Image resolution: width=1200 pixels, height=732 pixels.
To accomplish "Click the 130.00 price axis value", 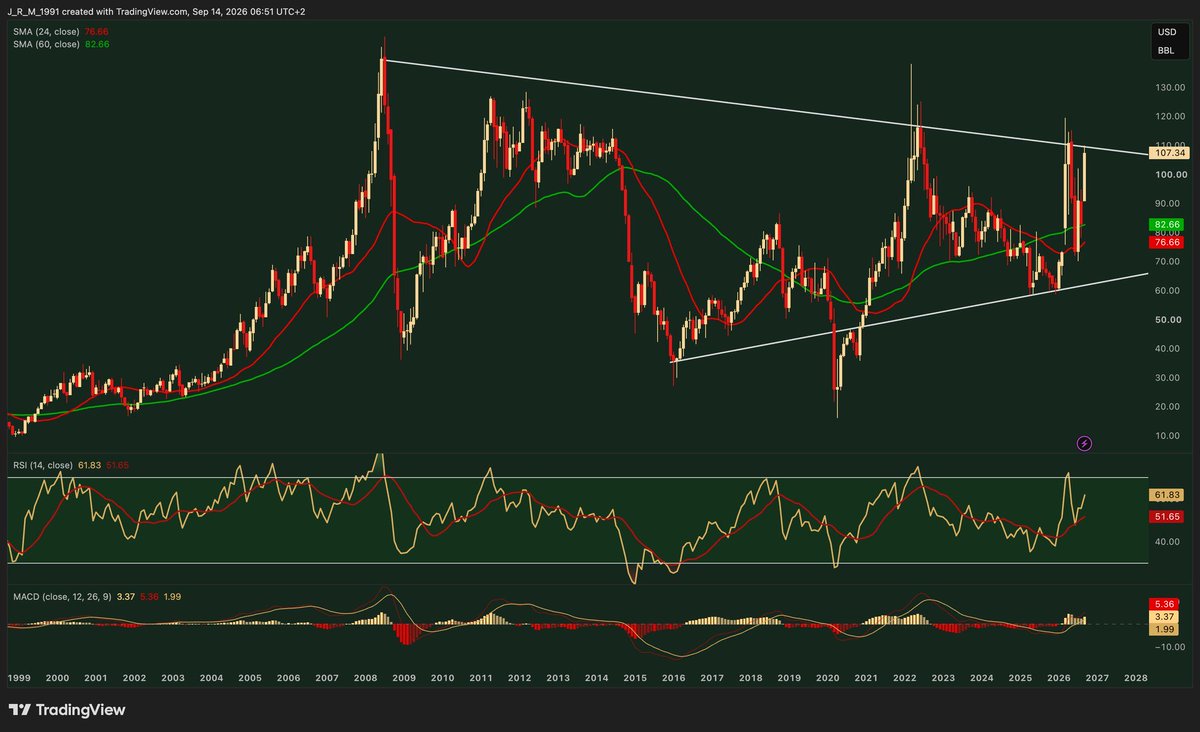I will 1169,87.
